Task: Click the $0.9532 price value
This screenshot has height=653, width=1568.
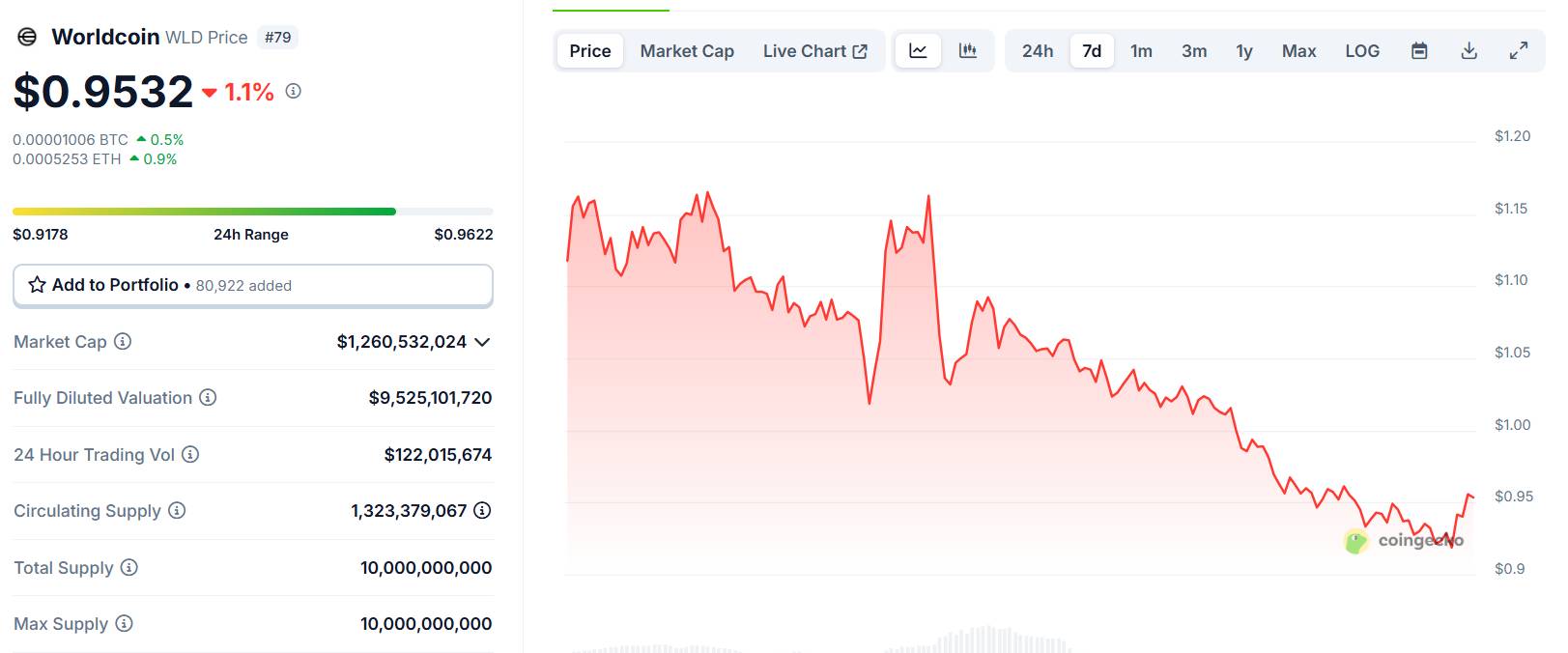Action: pyautogui.click(x=103, y=92)
